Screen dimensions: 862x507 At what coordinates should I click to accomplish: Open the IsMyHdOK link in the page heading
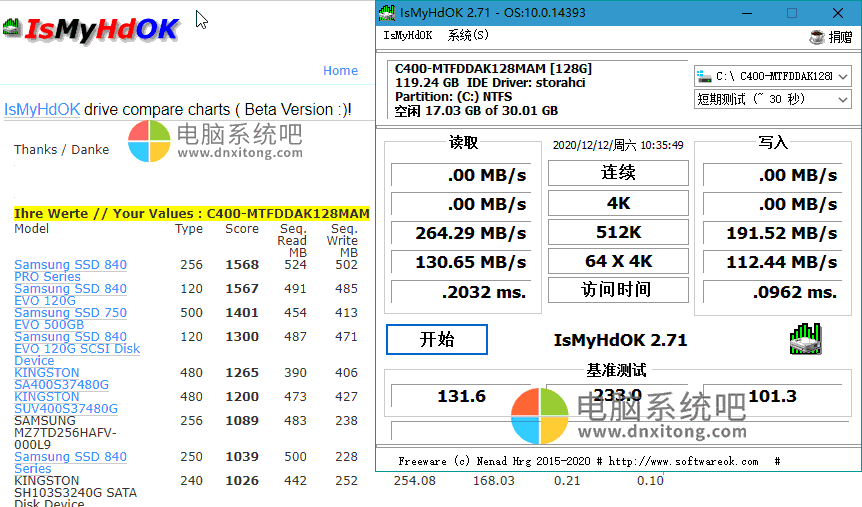(42, 109)
